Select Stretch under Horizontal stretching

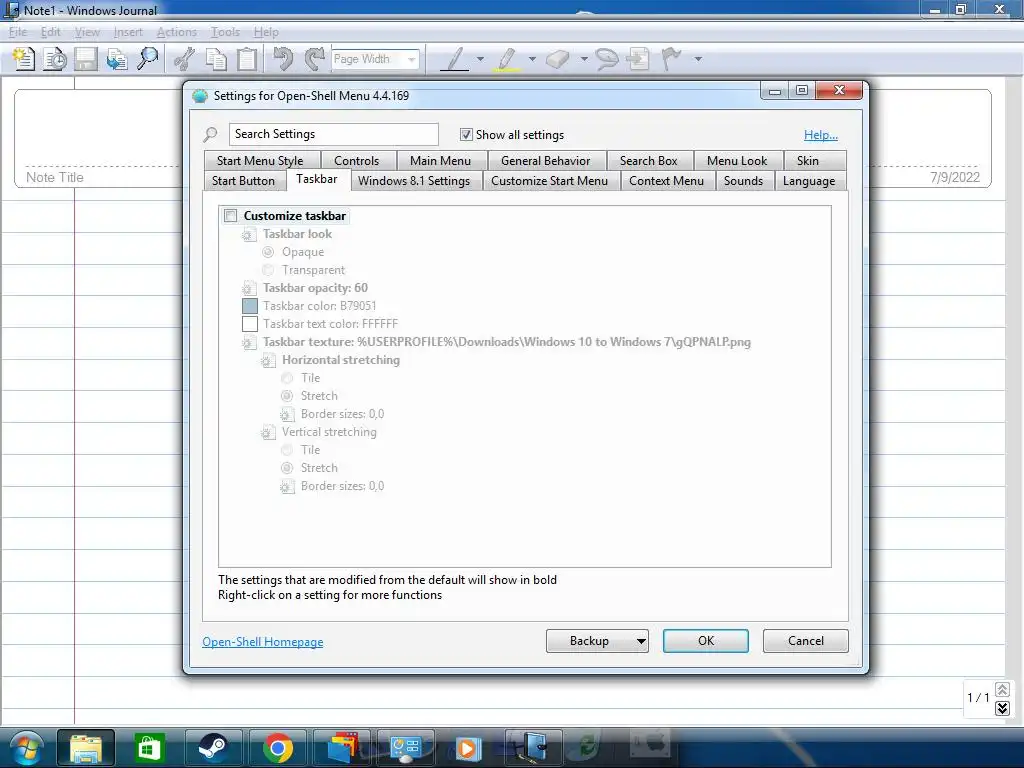287,396
